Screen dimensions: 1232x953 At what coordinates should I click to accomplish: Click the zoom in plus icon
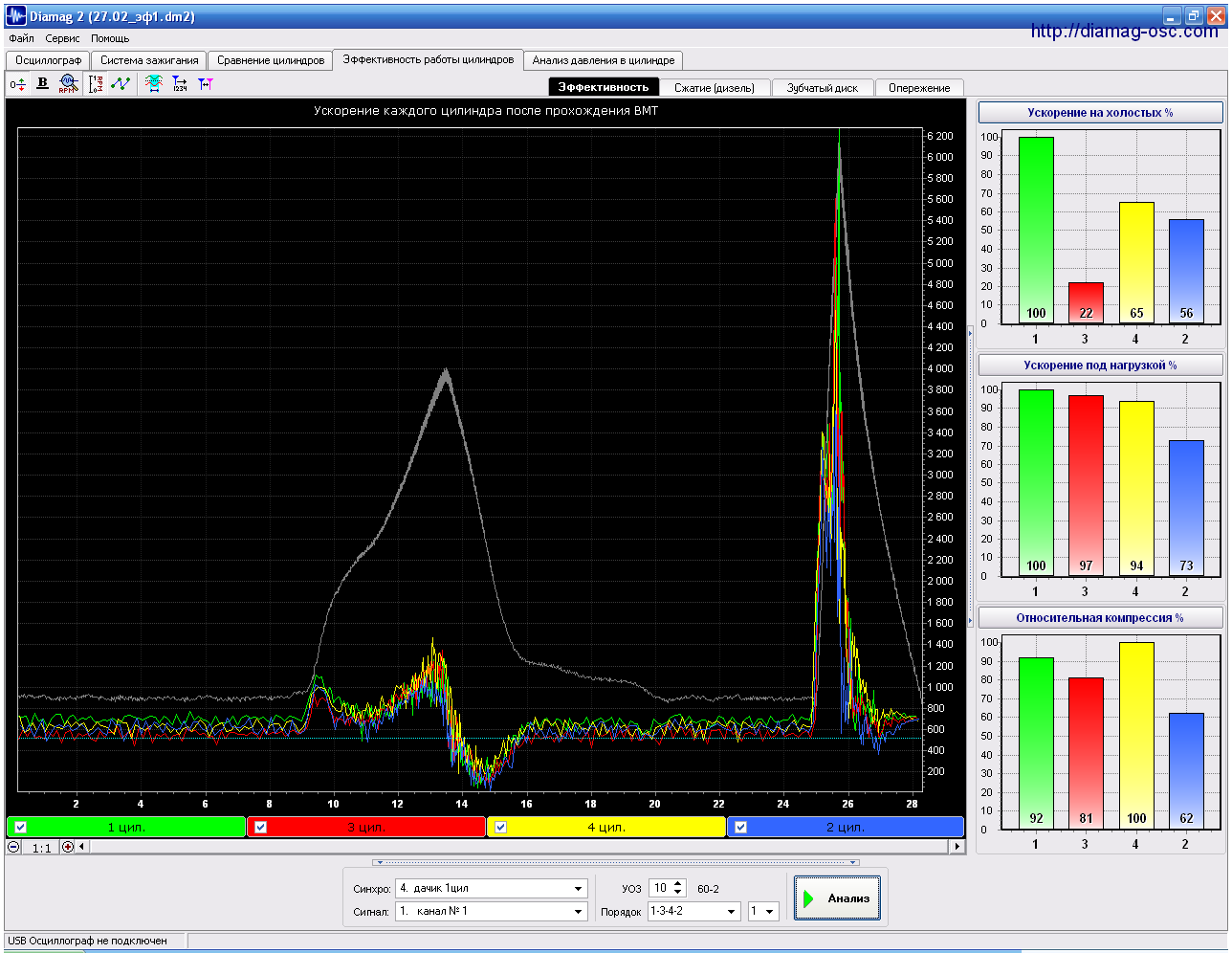point(67,847)
